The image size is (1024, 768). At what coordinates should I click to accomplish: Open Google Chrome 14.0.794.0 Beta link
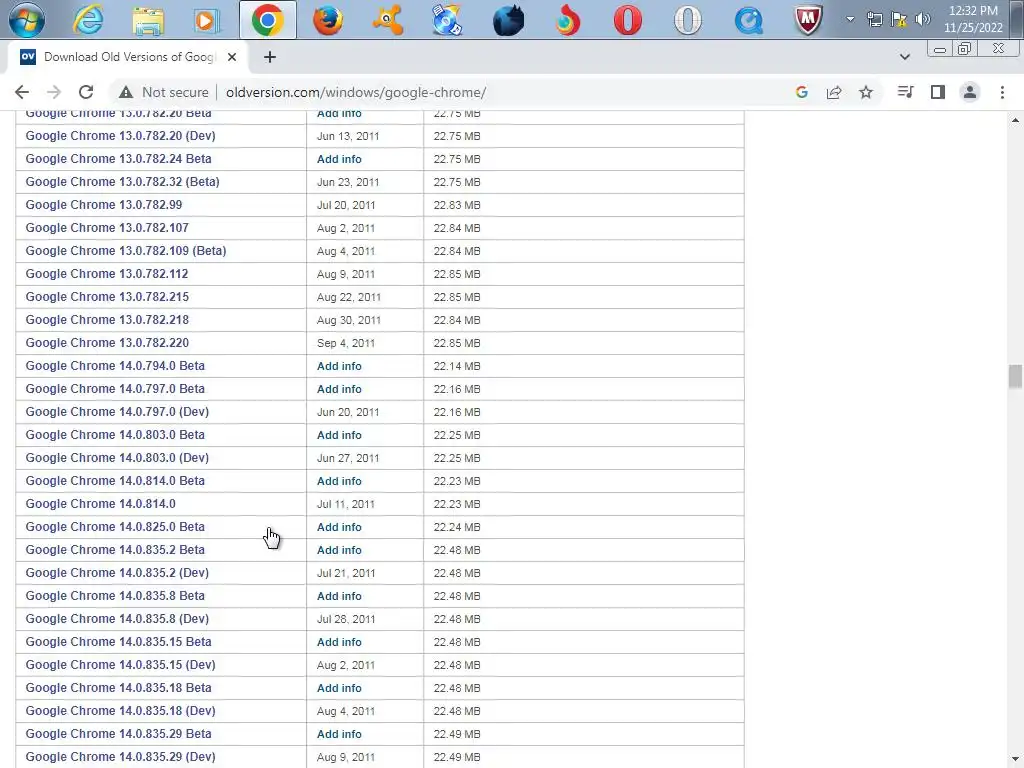pyautogui.click(x=115, y=366)
